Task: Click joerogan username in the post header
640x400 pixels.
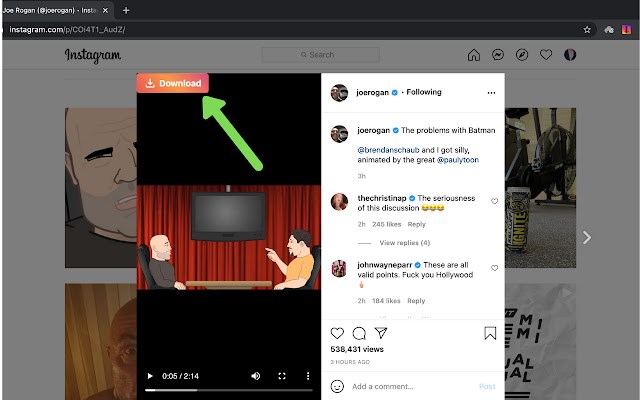Action: coord(372,92)
